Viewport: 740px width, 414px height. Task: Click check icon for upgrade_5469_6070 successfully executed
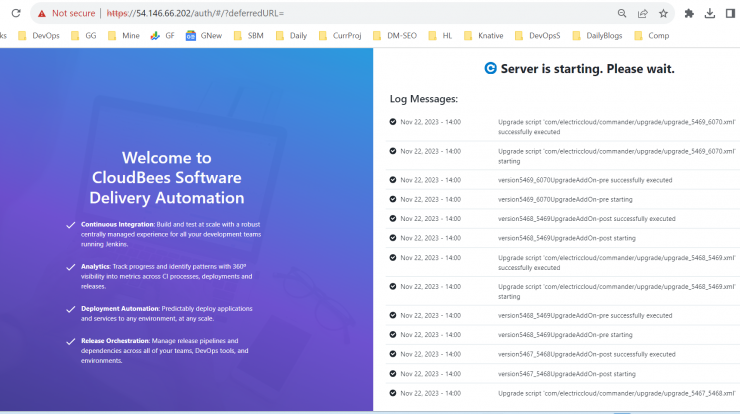[x=393, y=122]
